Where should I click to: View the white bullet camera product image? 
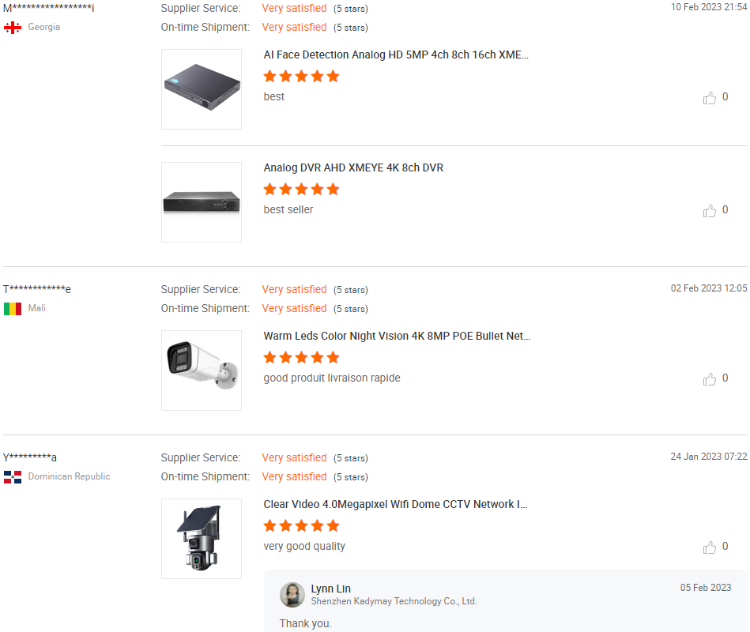click(x=201, y=370)
